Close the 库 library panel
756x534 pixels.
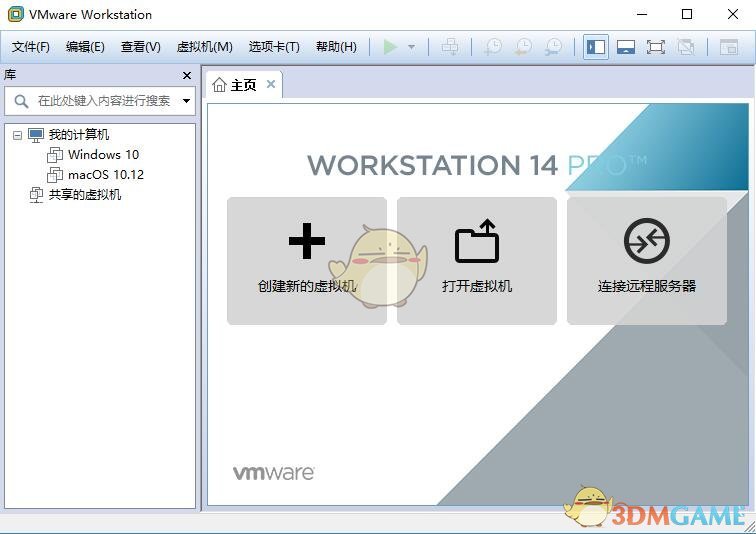pyautogui.click(x=187, y=76)
